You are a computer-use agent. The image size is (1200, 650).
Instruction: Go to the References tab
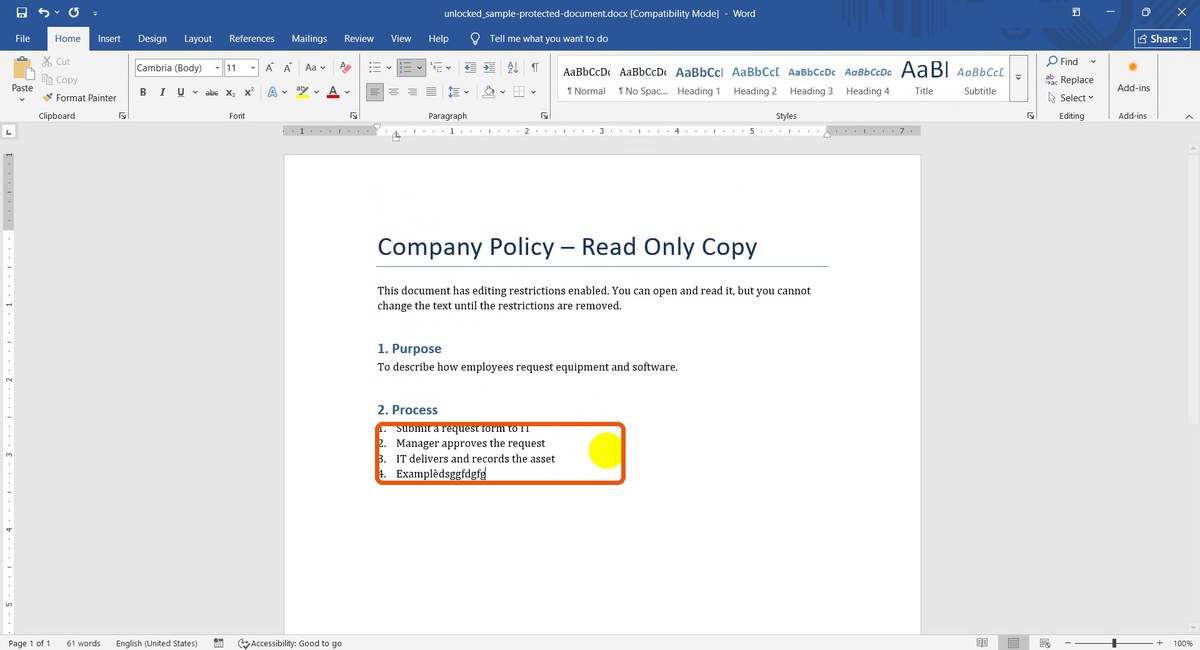(252, 39)
